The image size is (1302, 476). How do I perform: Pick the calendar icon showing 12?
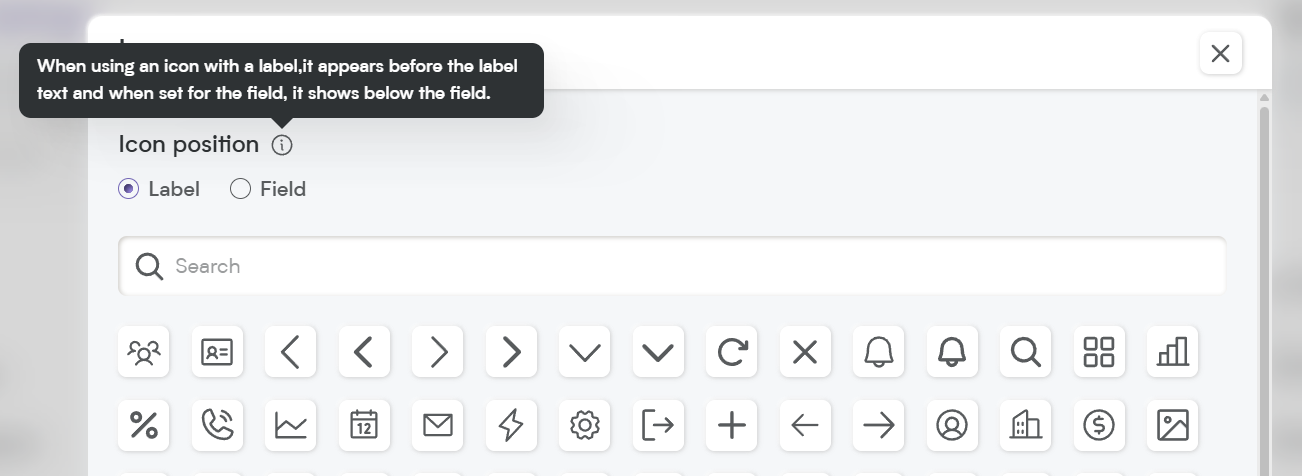364,425
